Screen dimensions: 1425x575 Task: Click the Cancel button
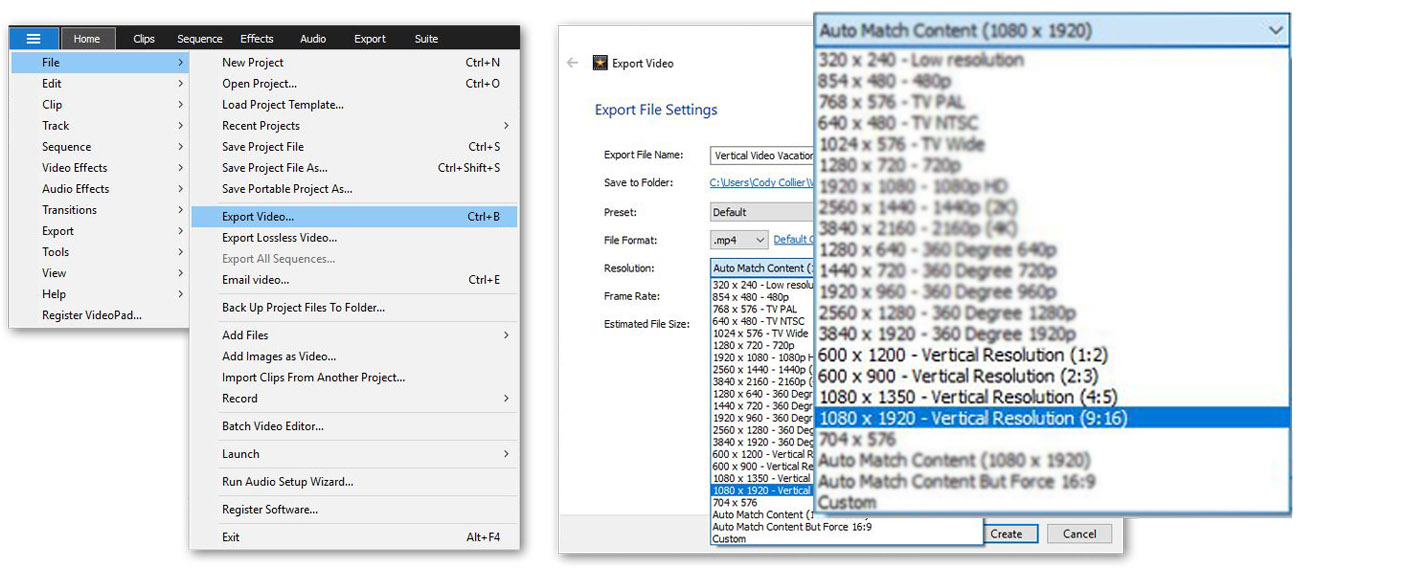click(x=1079, y=534)
